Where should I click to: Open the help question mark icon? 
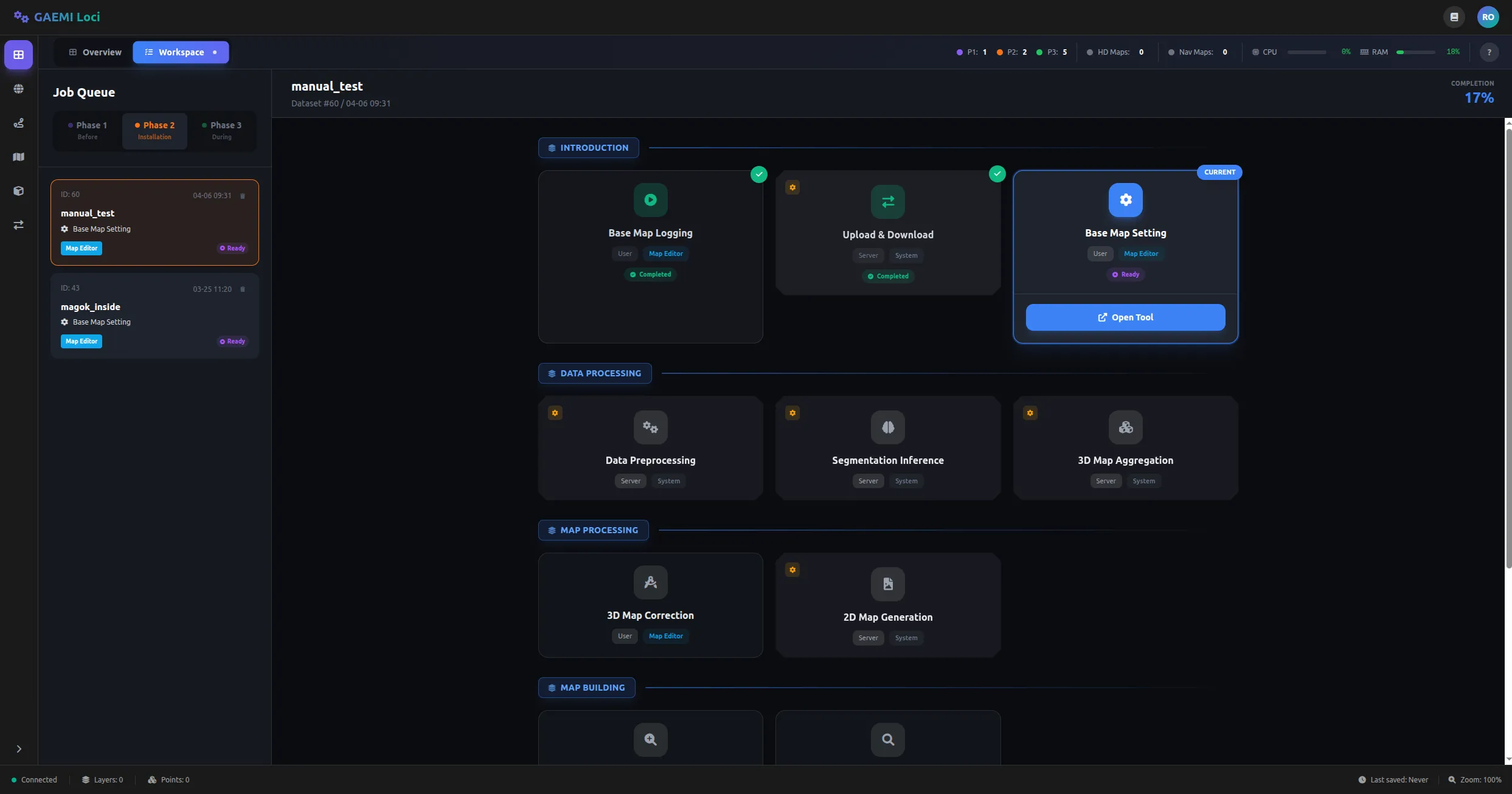point(1489,52)
